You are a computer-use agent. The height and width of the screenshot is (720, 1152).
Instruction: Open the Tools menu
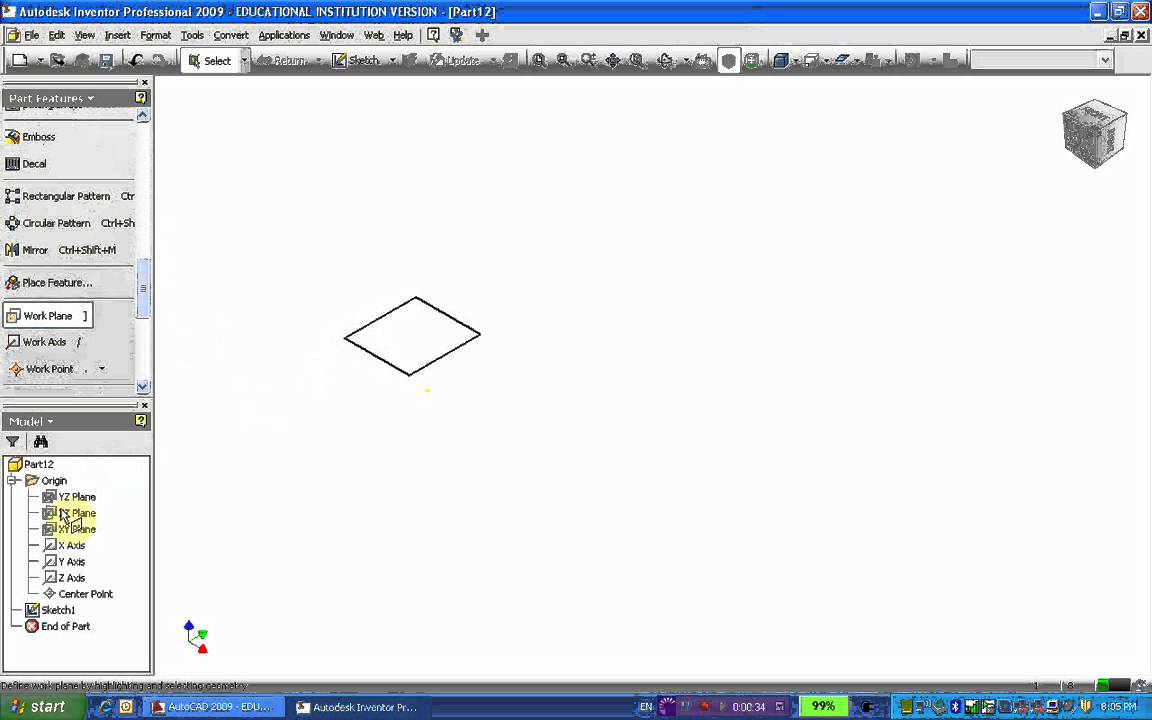click(192, 35)
